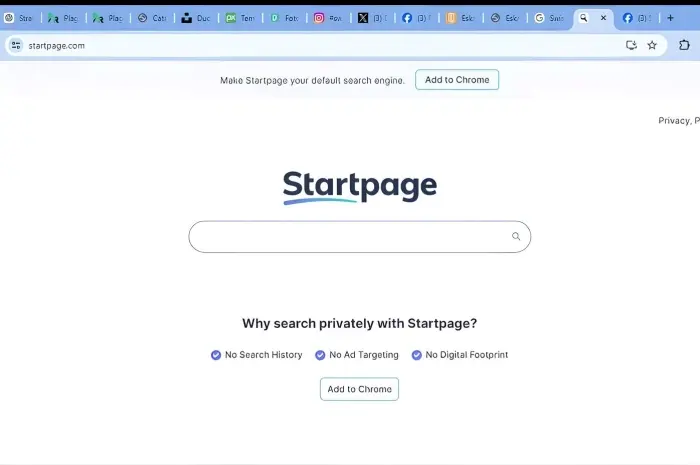Open the Facebook tab next to the X tab

click(417, 18)
